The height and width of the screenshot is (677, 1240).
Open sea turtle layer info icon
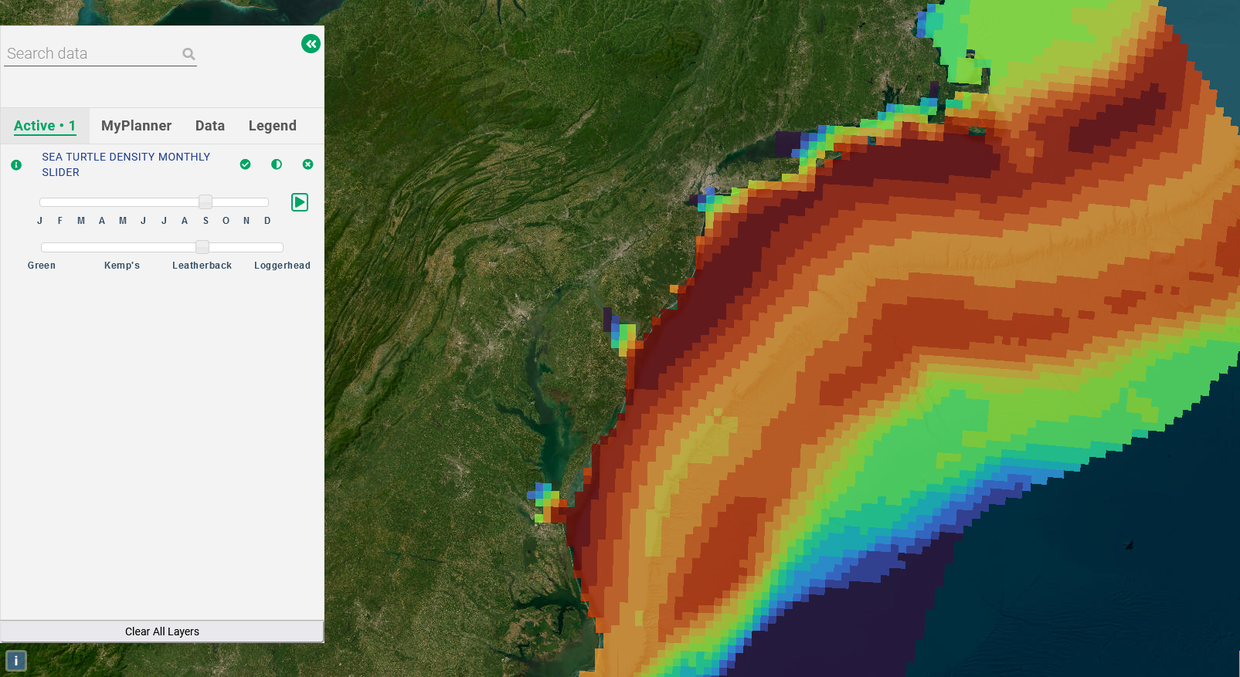(x=16, y=165)
